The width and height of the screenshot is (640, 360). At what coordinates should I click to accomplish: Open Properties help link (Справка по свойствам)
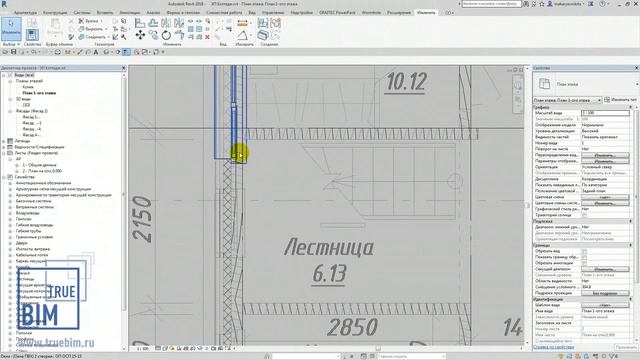pyautogui.click(x=553, y=347)
